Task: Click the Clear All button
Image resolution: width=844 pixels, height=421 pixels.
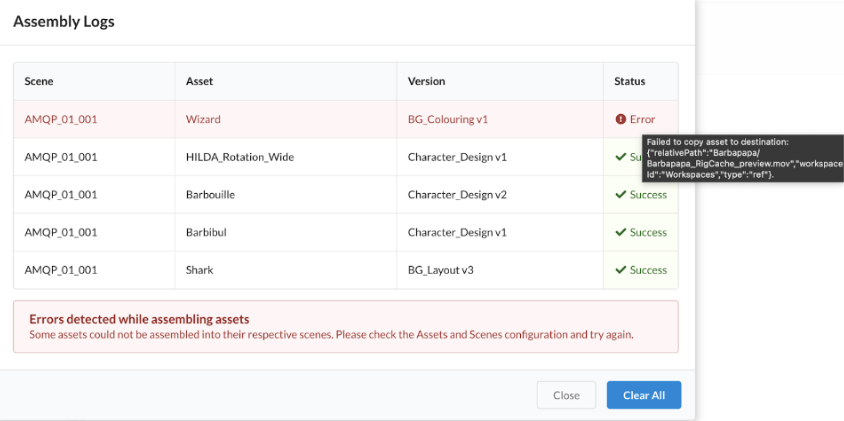Action: [644, 395]
